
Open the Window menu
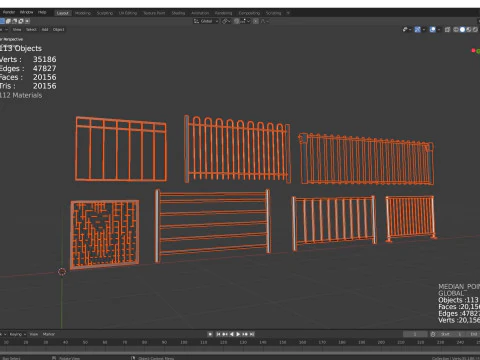(x=26, y=12)
